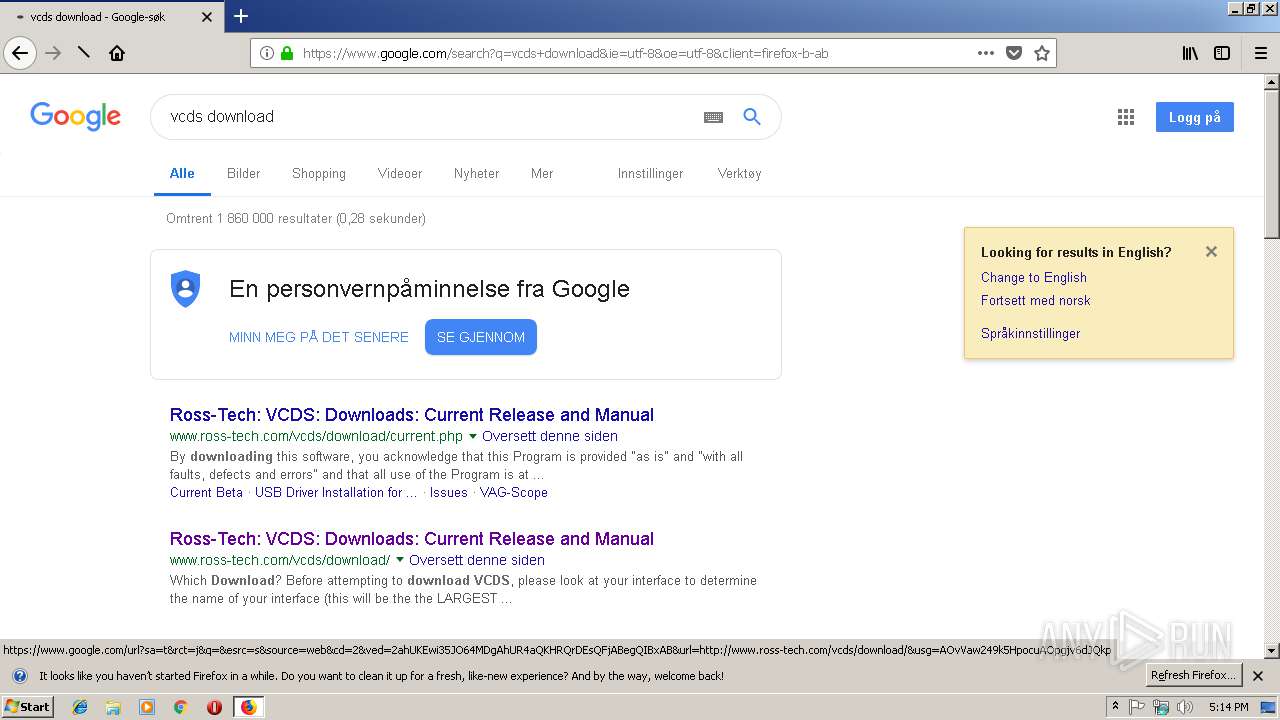Viewport: 1280px width, 720px height.
Task: Click the Google logo
Action: [x=75, y=116]
